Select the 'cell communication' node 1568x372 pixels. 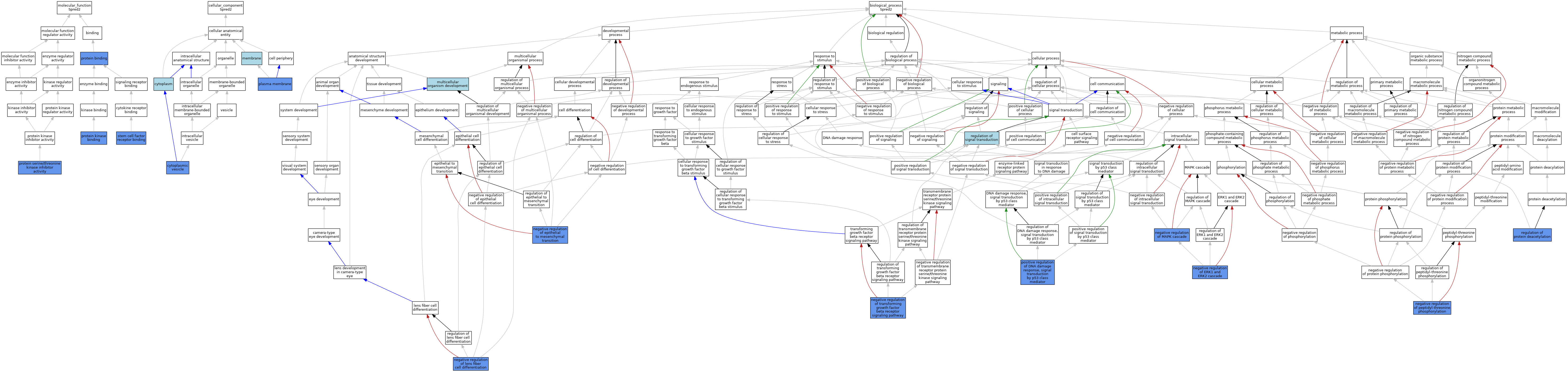pos(1107,84)
